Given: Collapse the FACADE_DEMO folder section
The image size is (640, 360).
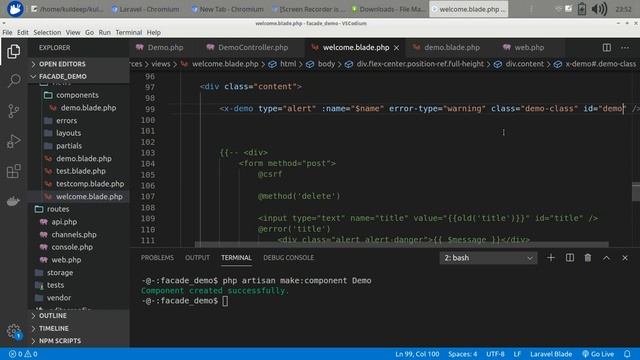Looking at the screenshot, I should 79,76.
